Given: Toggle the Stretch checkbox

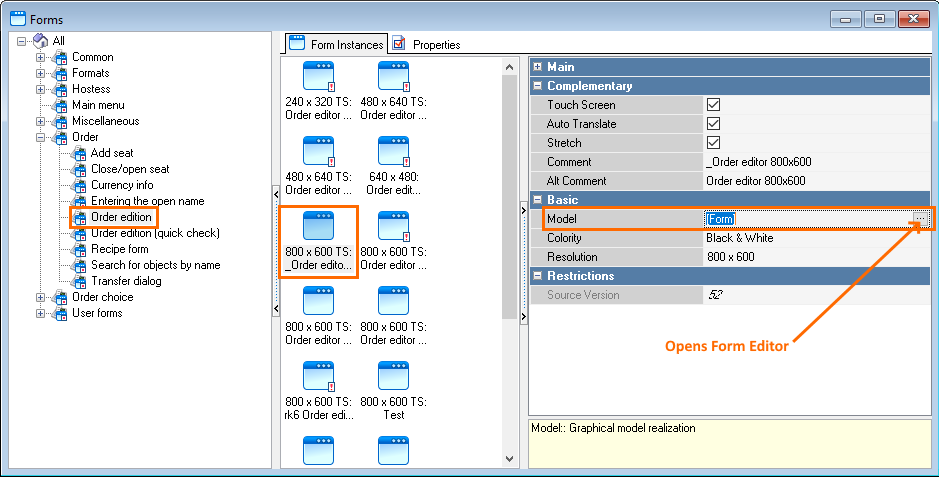Looking at the screenshot, I should pos(713,143).
